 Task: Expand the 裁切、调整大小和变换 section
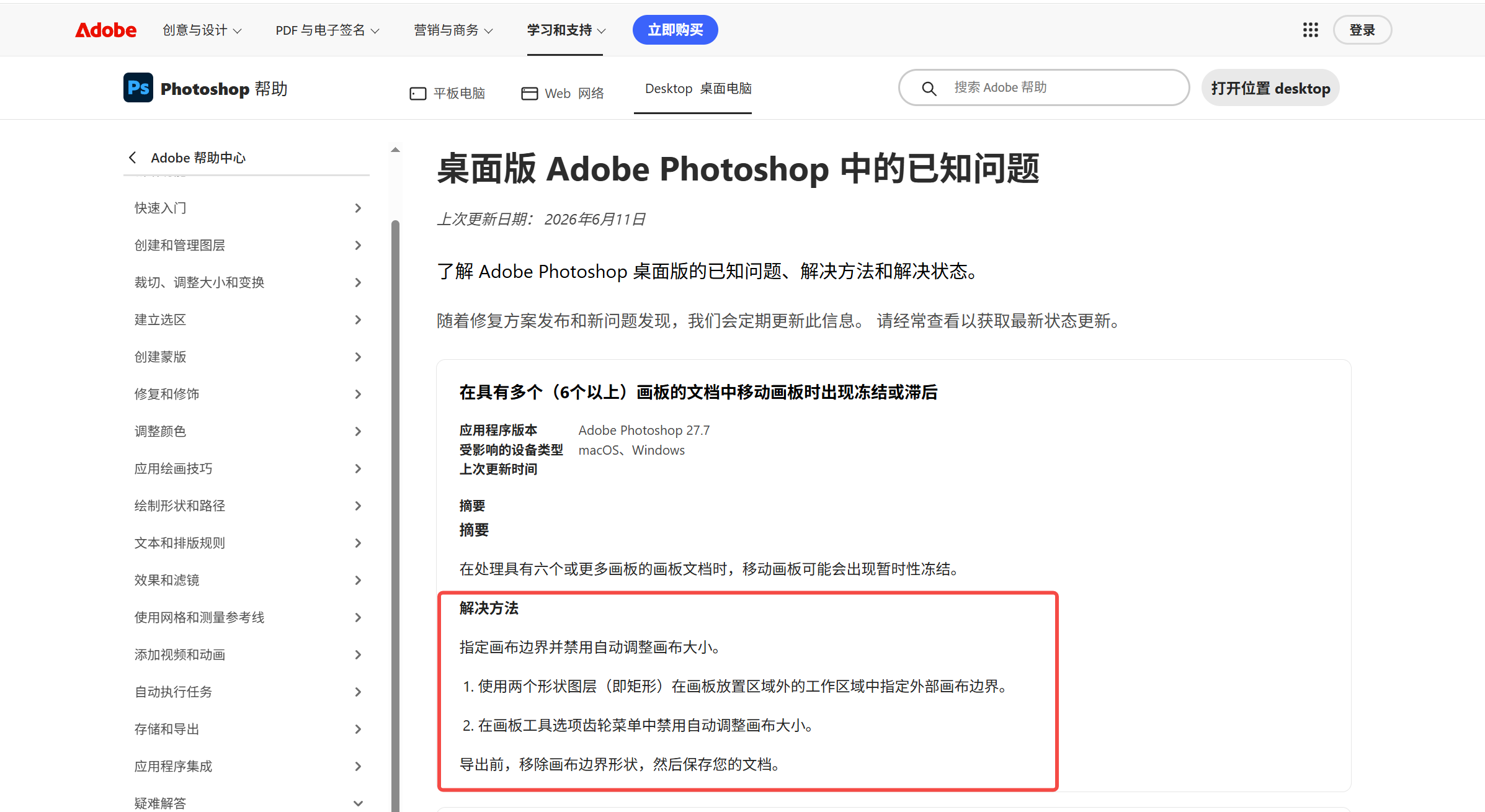coord(247,282)
